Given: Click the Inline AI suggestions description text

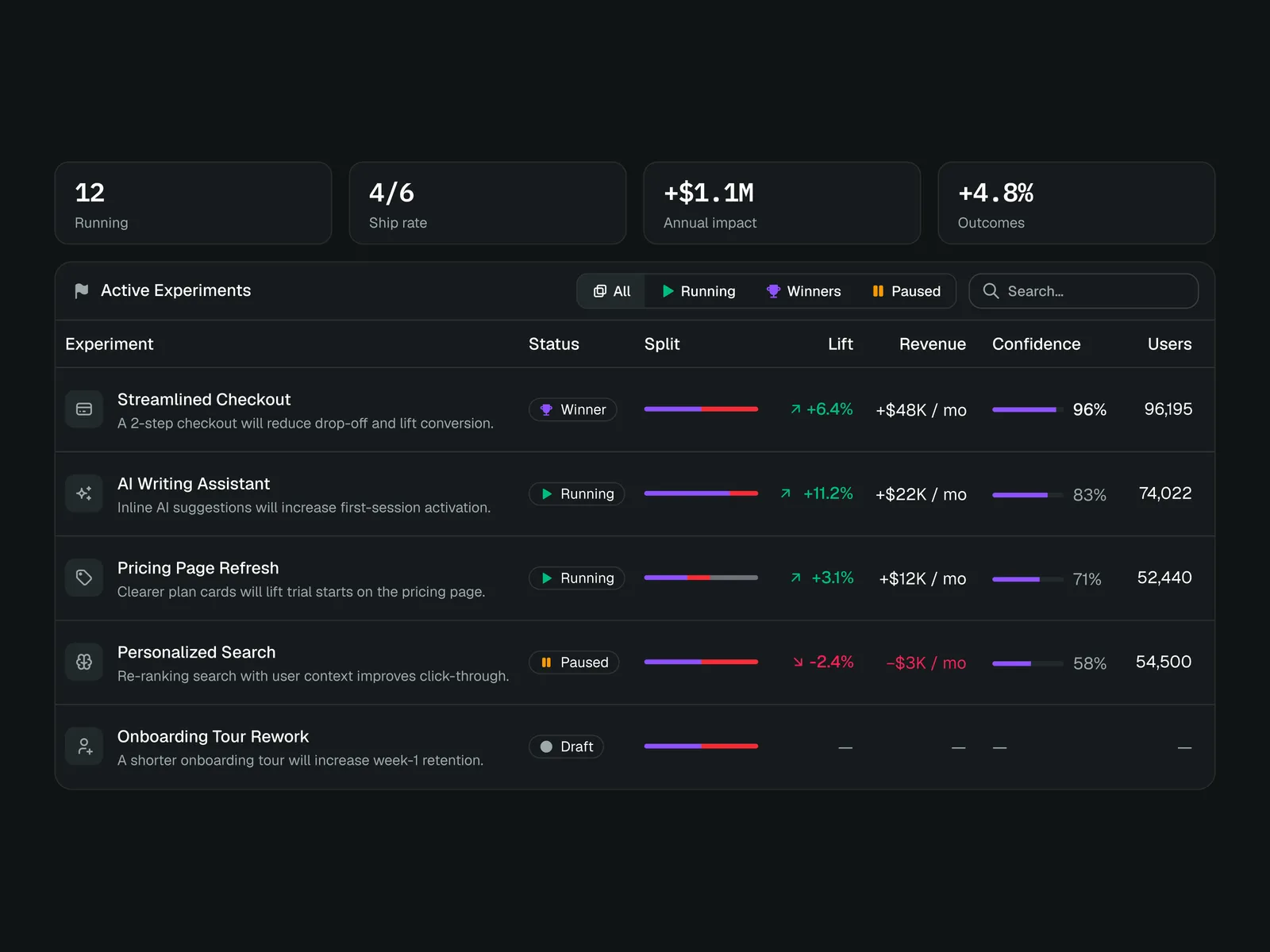Looking at the screenshot, I should pyautogui.click(x=304, y=508).
